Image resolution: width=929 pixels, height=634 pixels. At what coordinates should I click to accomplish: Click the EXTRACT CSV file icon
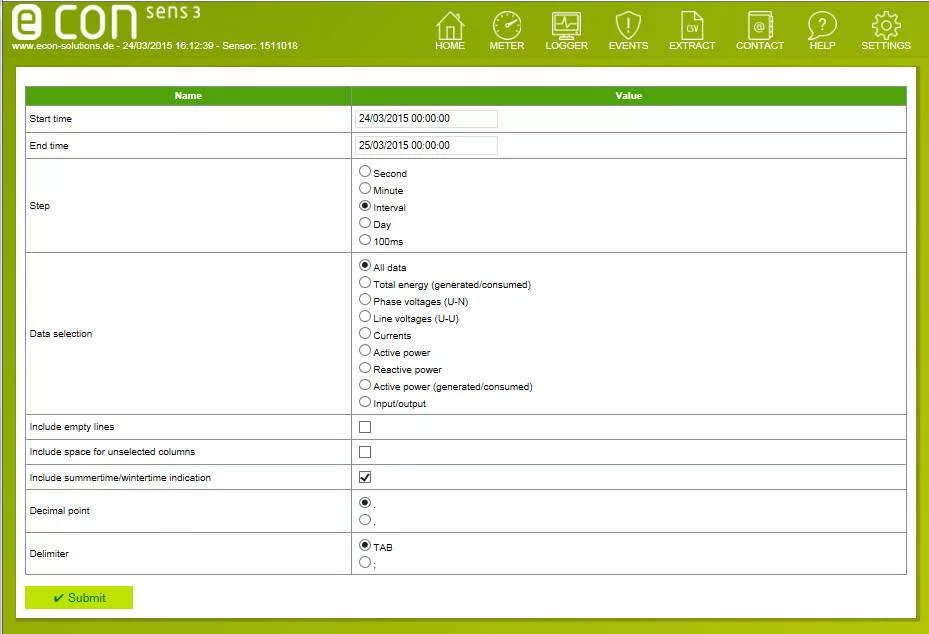coord(692,26)
